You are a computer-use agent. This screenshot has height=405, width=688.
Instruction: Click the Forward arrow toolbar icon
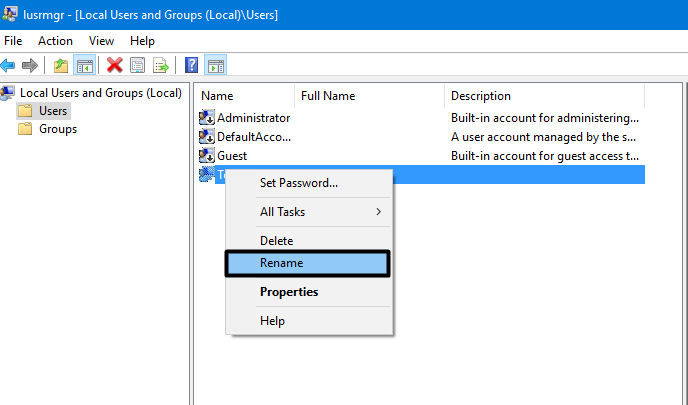tap(30, 66)
